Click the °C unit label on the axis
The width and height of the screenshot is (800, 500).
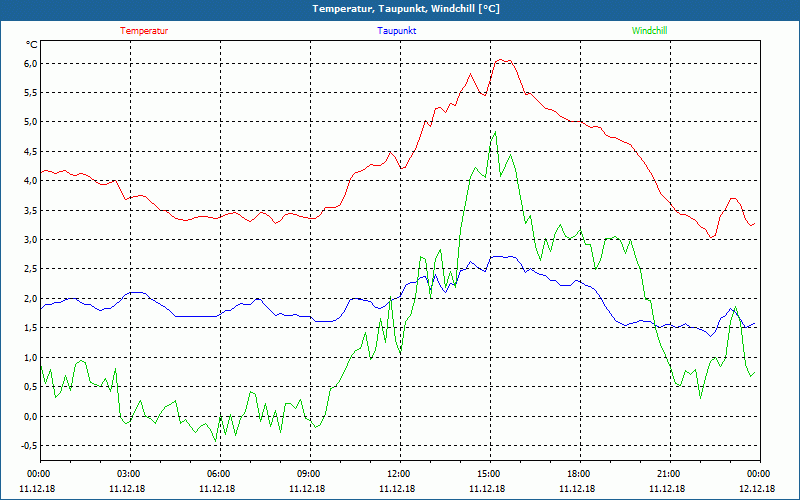[32, 45]
